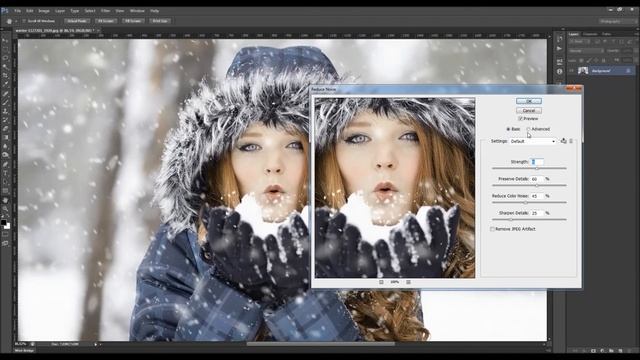The height and width of the screenshot is (360, 640).
Task: Select the Basic radio option
Action: pos(508,129)
